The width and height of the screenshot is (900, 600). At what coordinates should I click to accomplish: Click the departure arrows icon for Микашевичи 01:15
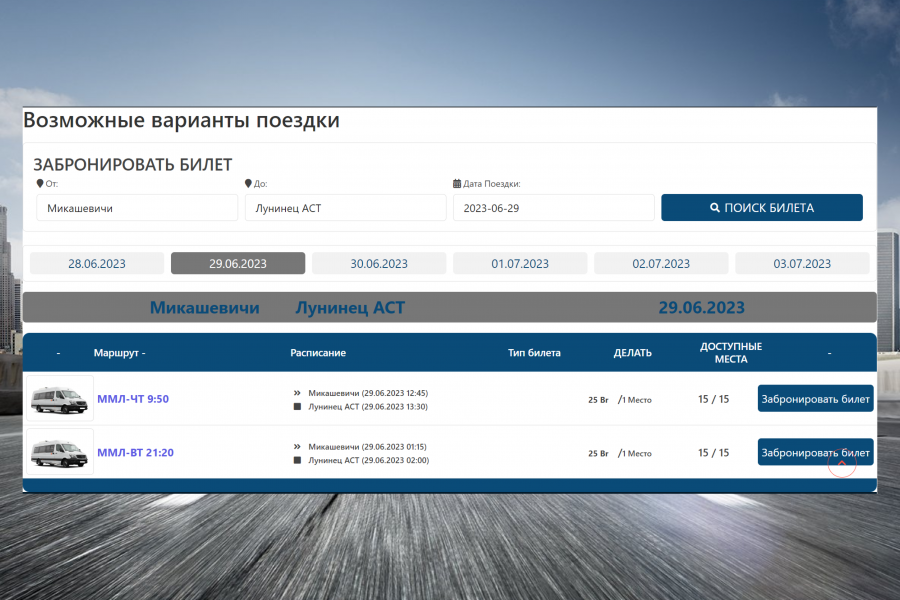(297, 447)
